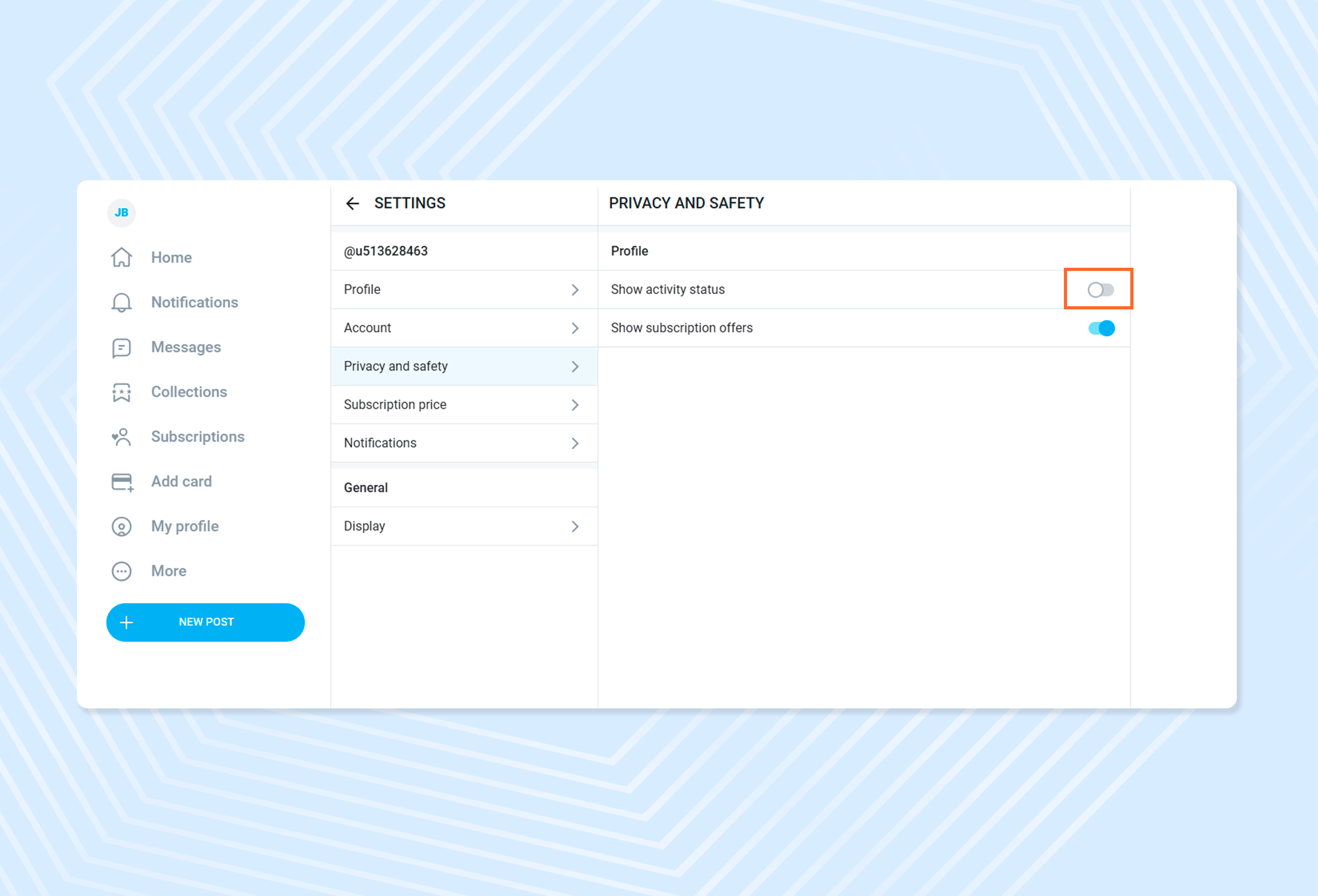Screen dimensions: 1318x896
Task: Click the Show subscription offers label
Action: (x=682, y=328)
